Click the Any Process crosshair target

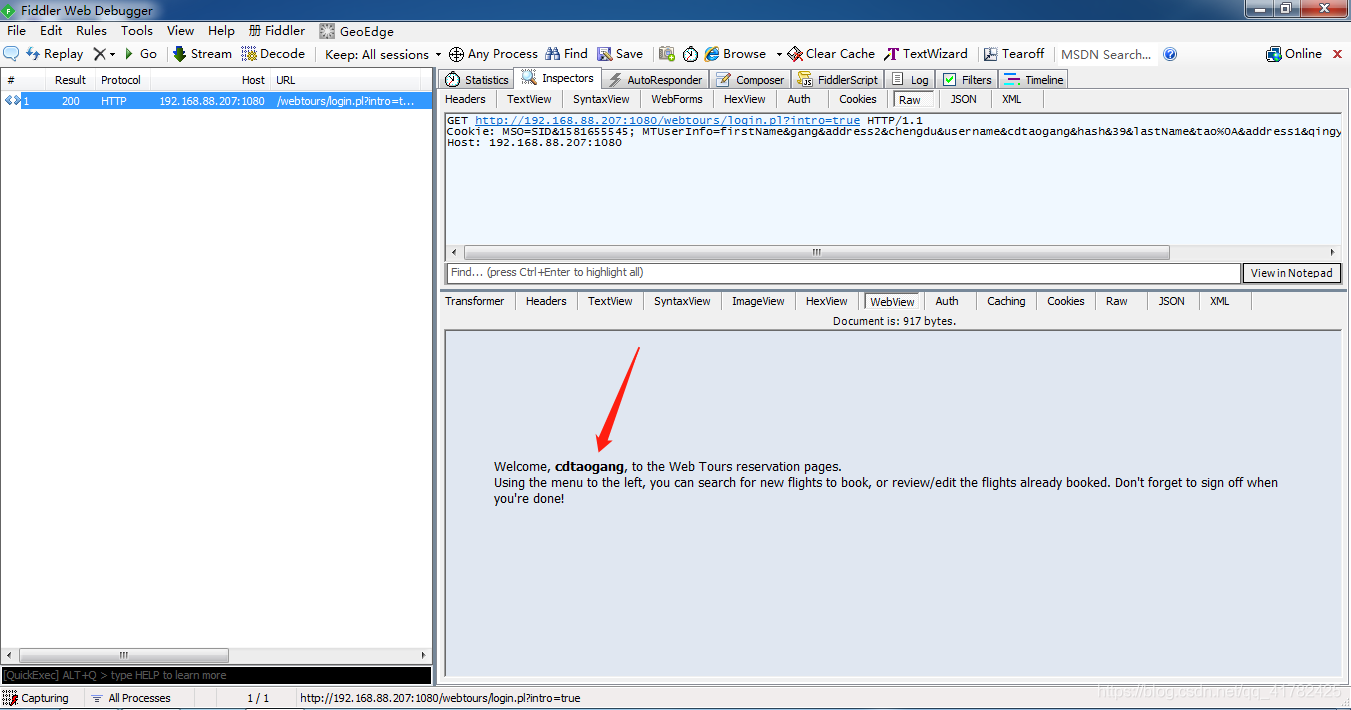[x=493, y=54]
